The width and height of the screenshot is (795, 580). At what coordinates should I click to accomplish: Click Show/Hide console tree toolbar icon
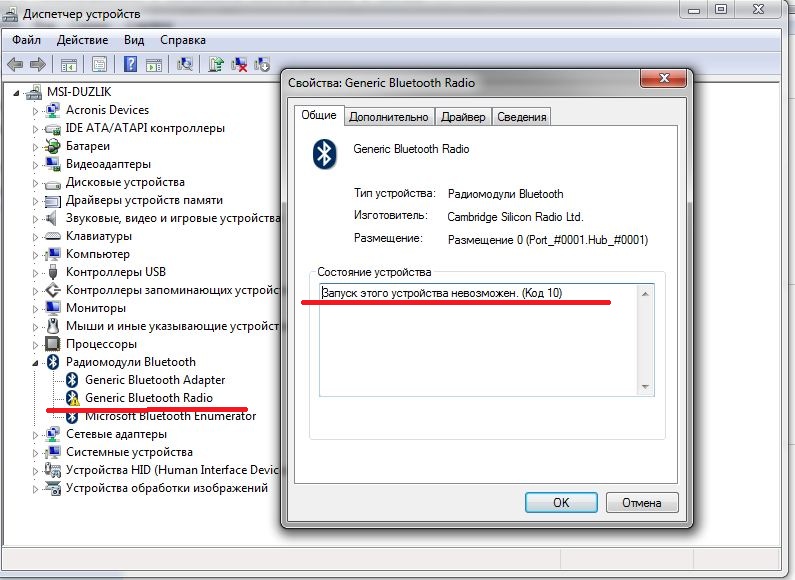click(69, 64)
